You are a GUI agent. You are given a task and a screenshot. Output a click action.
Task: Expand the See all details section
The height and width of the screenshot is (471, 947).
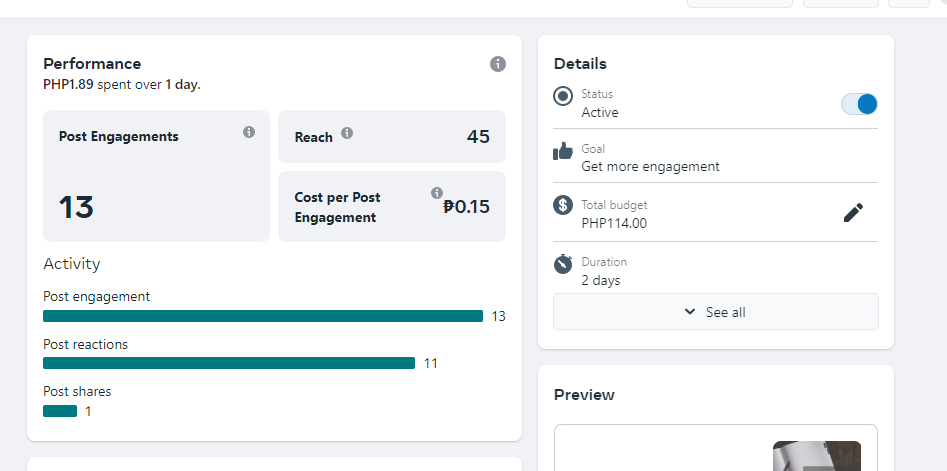(716, 312)
